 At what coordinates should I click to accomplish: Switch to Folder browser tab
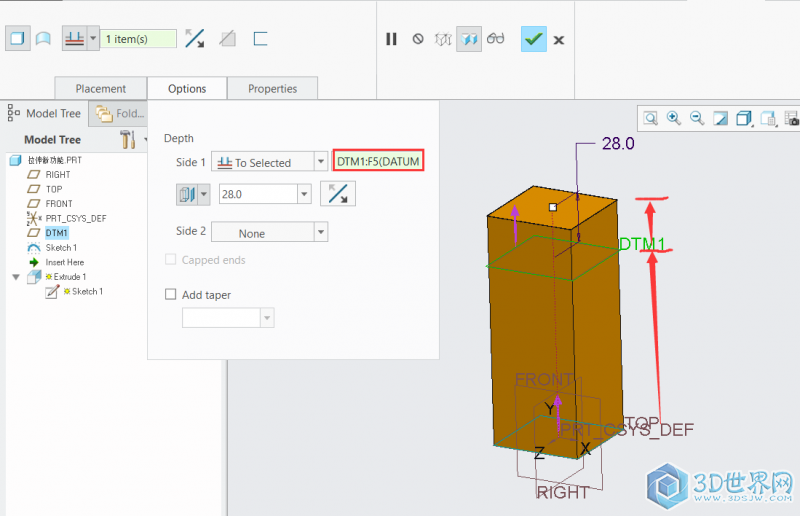click(119, 113)
